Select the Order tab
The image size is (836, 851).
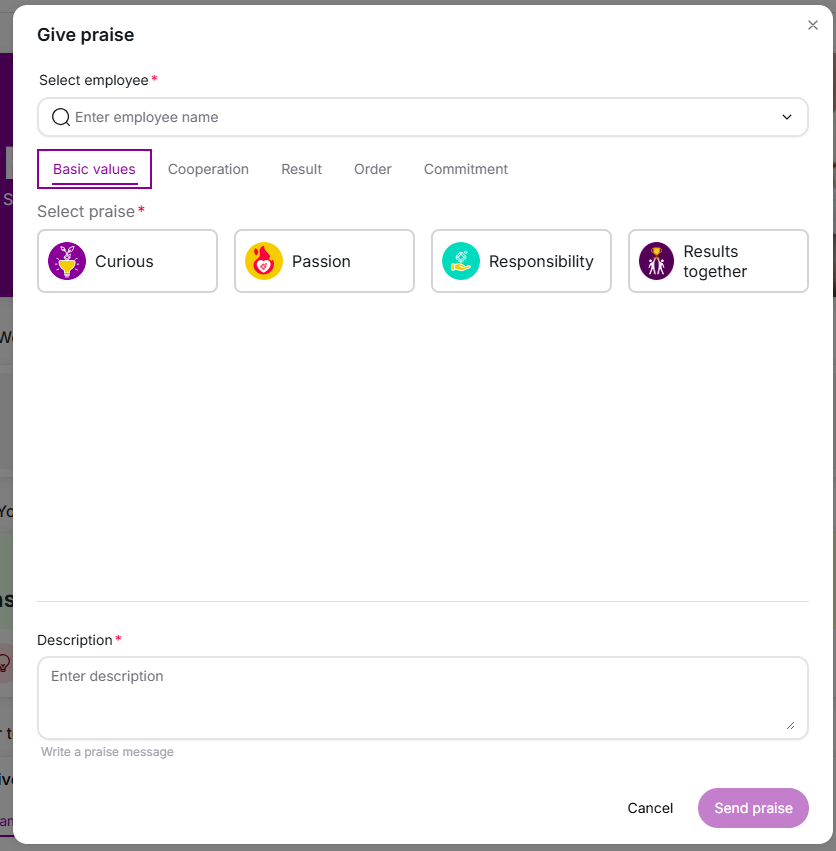pyautogui.click(x=373, y=169)
